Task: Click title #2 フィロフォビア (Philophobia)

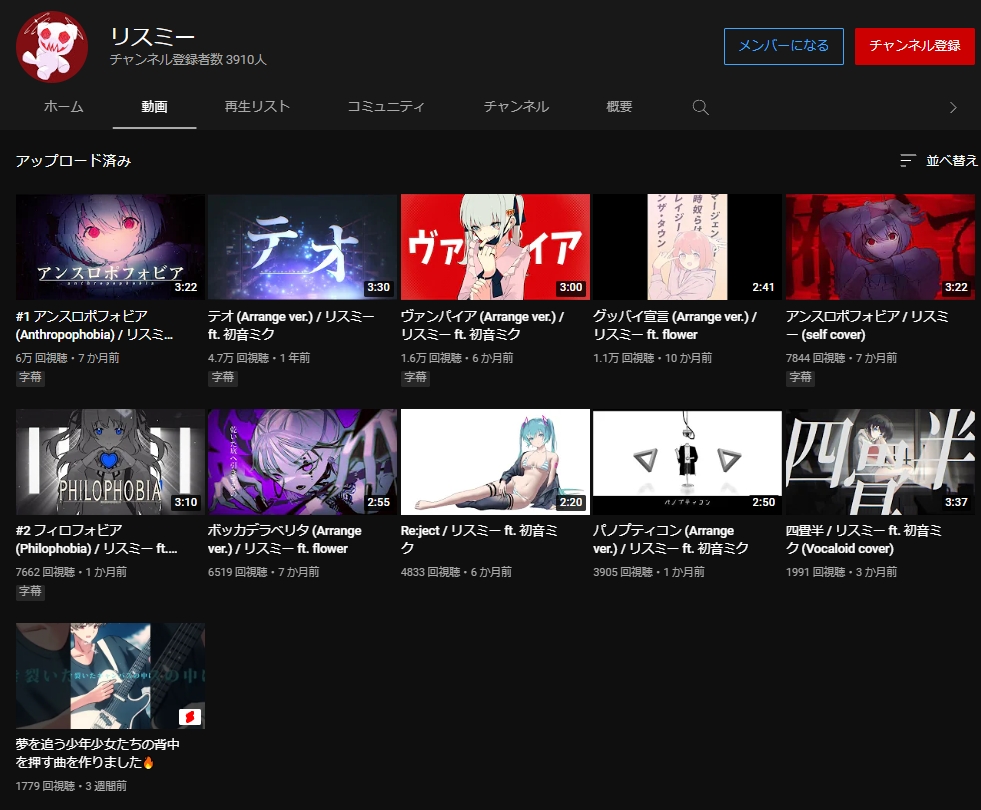Action: (96, 539)
